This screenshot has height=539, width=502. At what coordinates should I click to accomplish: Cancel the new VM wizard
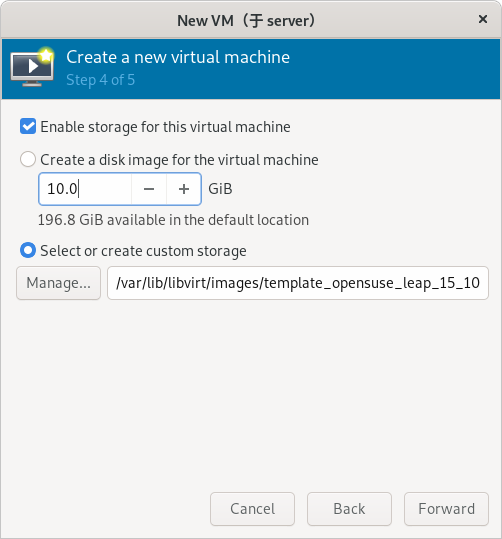pyautogui.click(x=252, y=509)
